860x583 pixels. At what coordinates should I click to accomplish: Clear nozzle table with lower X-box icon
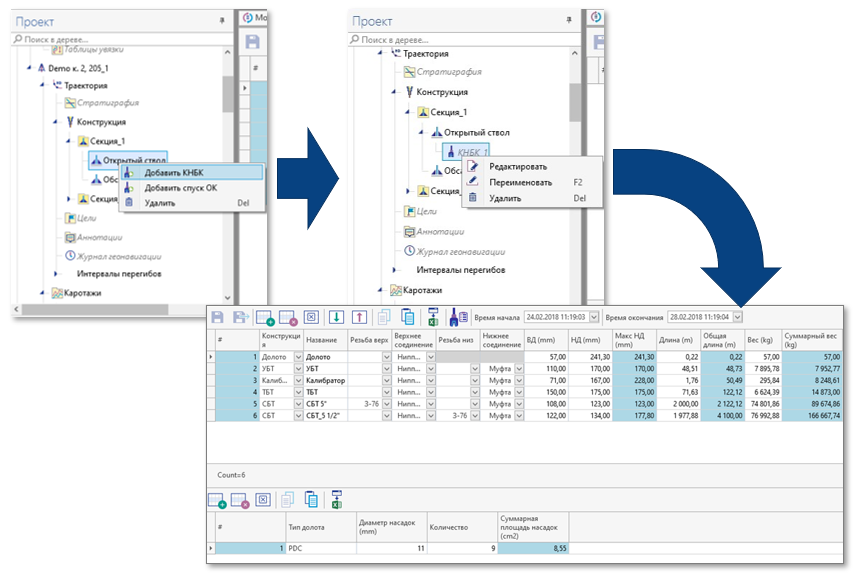(x=263, y=500)
